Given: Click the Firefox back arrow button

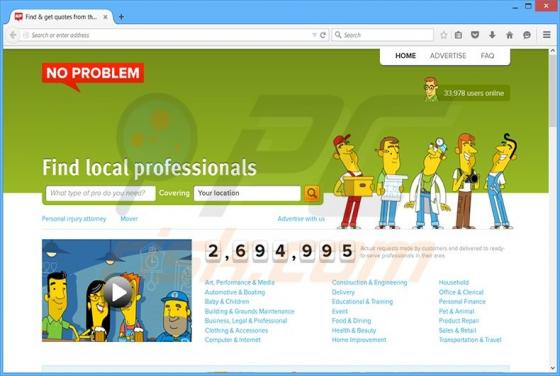Looking at the screenshot, I should point(13,35).
